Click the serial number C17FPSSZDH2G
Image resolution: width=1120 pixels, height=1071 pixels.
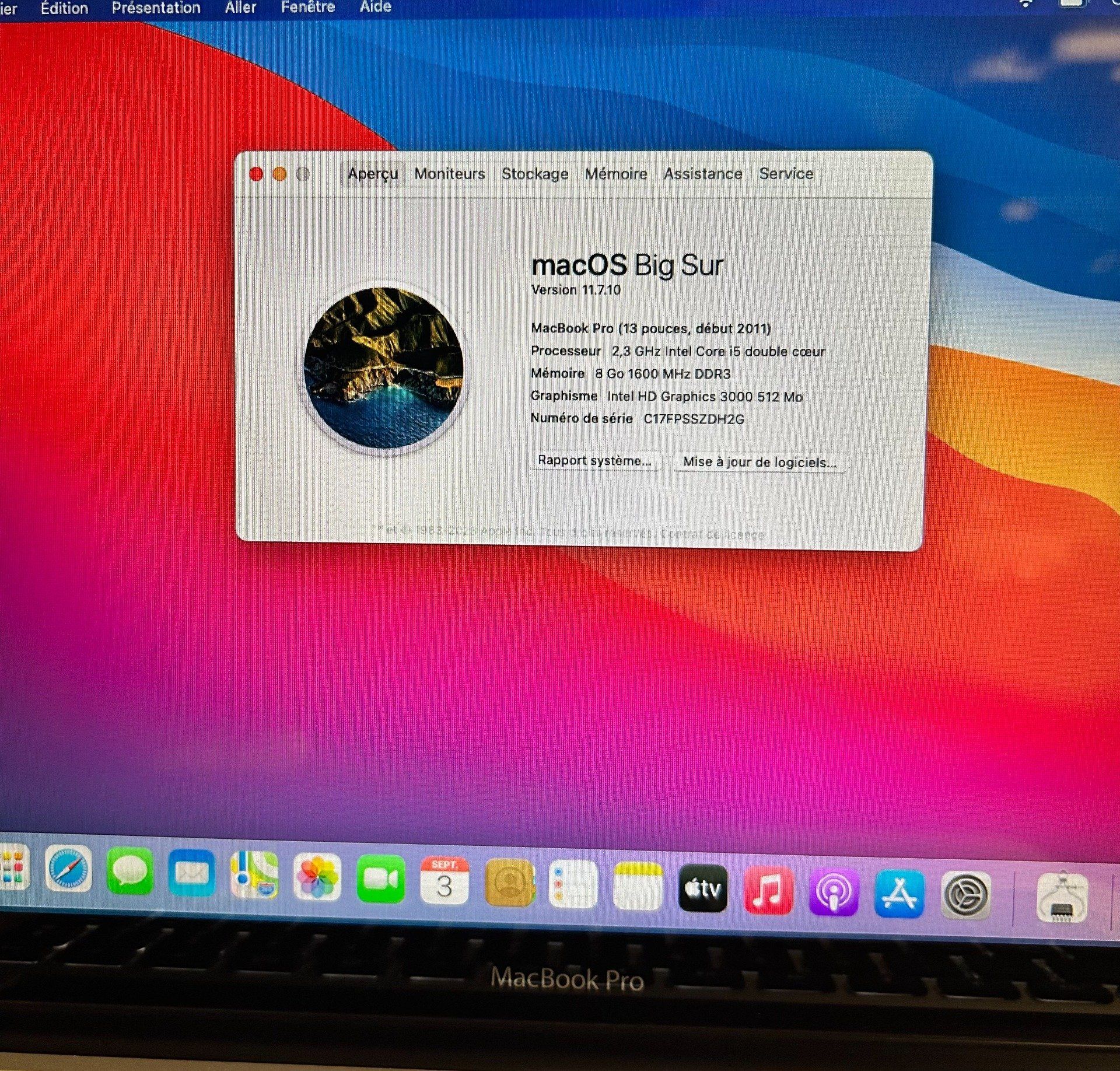[x=694, y=419]
